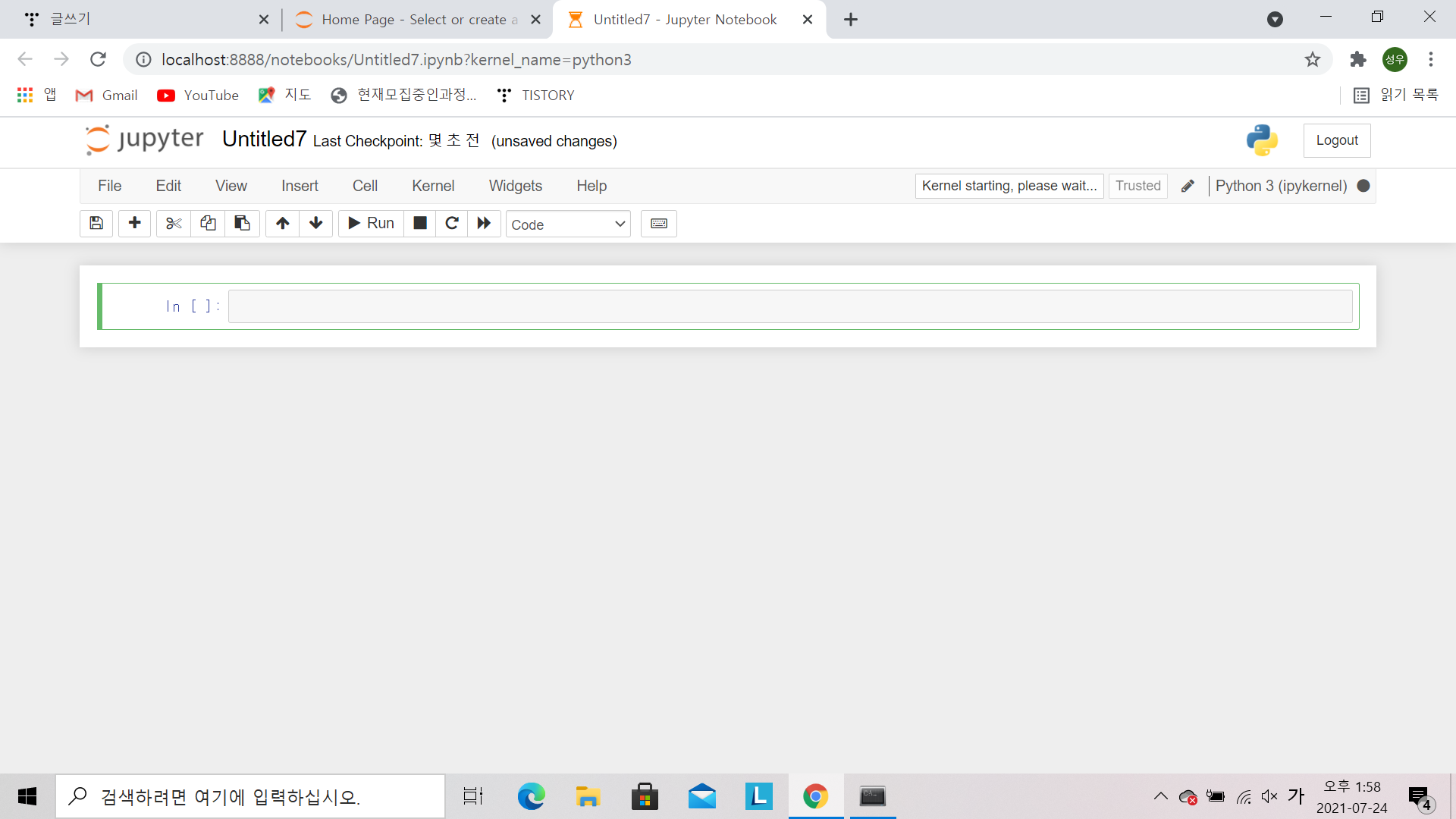1456x819 pixels.
Task: Open the Kernel menu
Action: 433,186
